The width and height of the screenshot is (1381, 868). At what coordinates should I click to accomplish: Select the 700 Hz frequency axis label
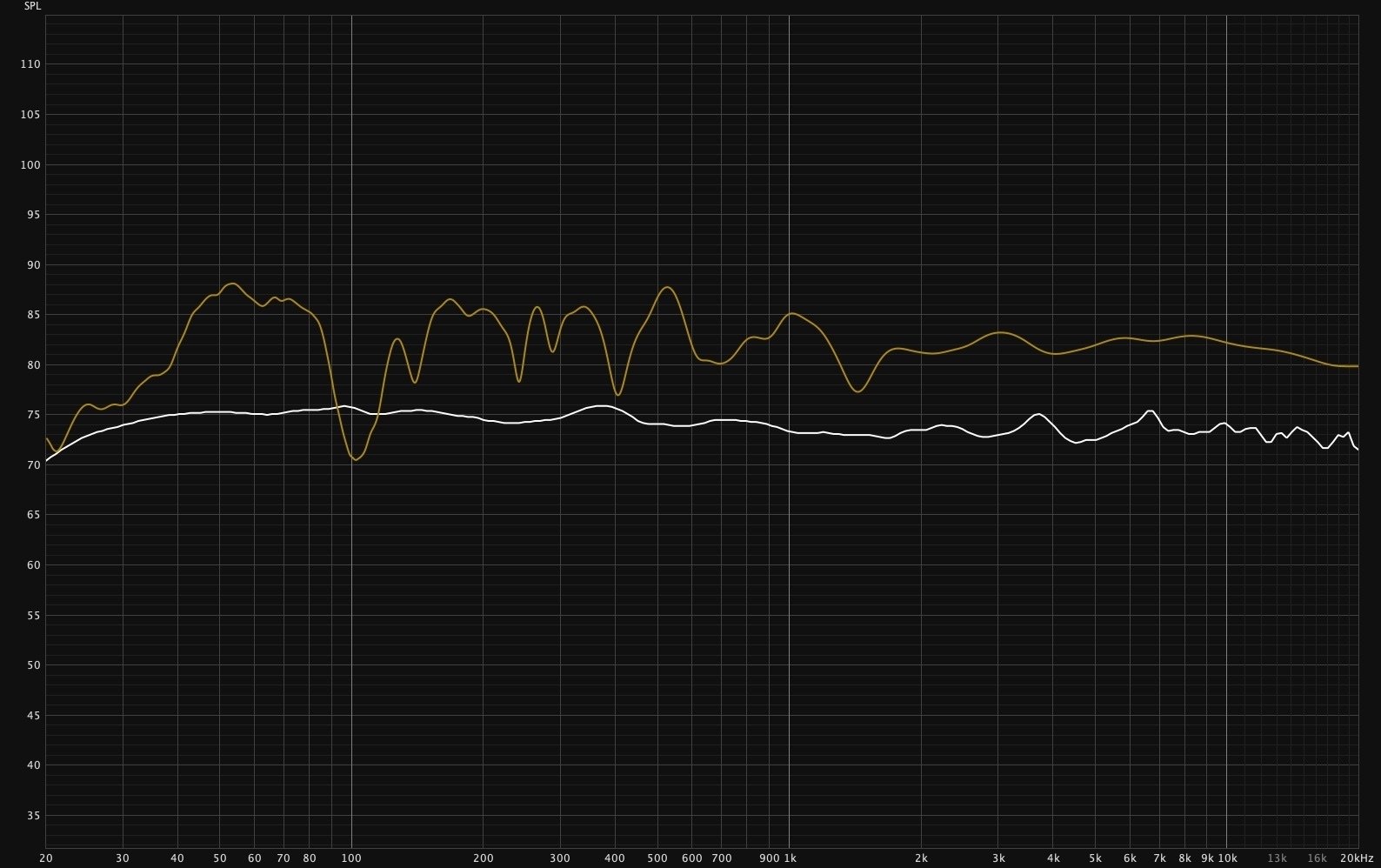pos(721,858)
